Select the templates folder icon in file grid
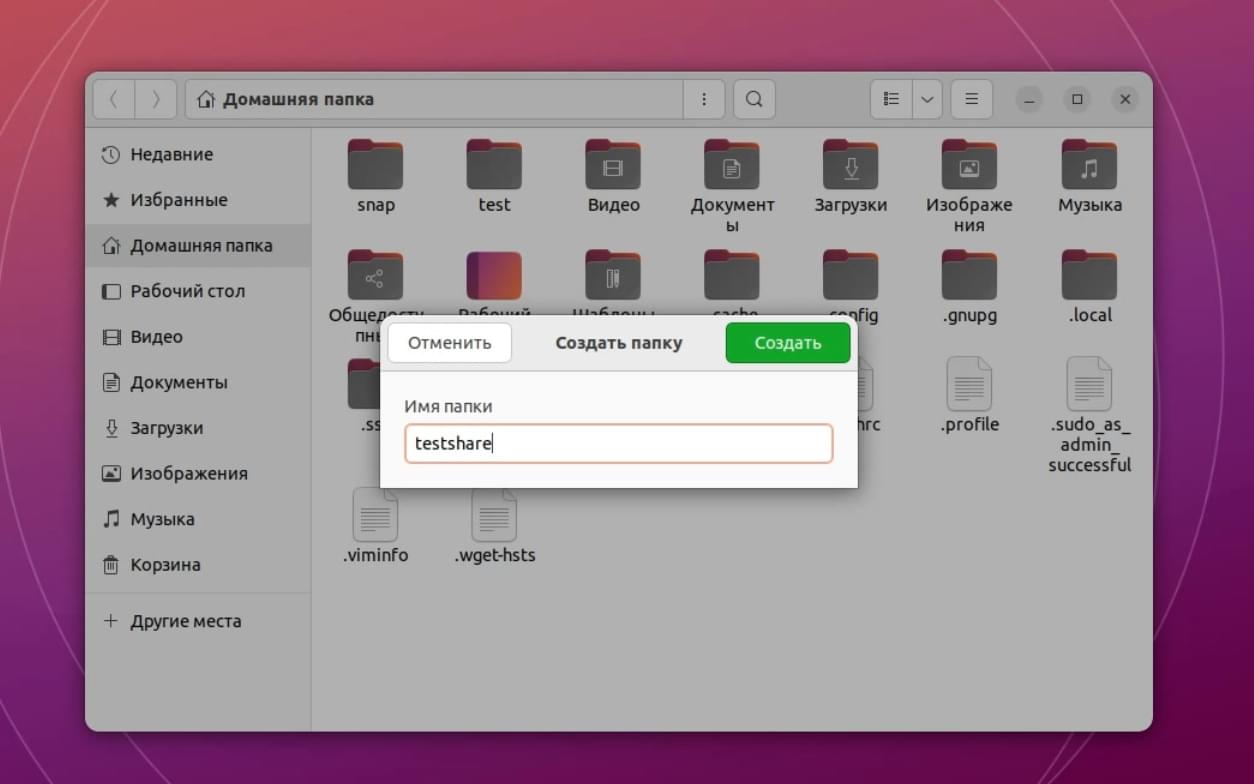 tap(613, 275)
